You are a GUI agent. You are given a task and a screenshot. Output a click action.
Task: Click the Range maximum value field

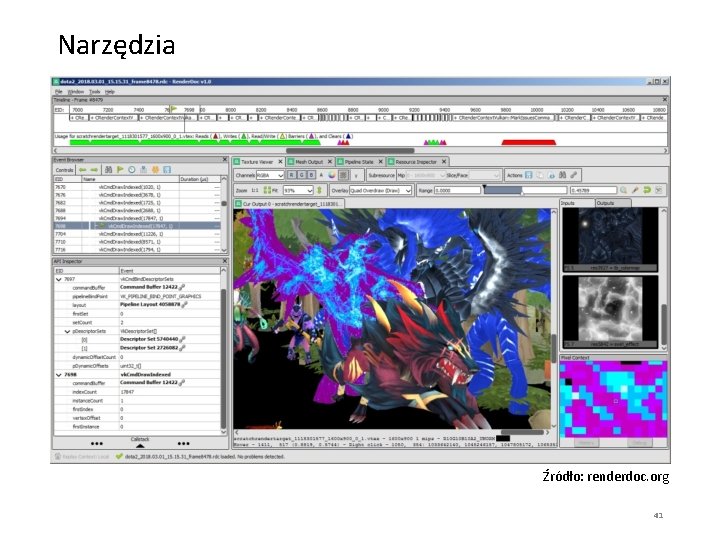tap(593, 190)
